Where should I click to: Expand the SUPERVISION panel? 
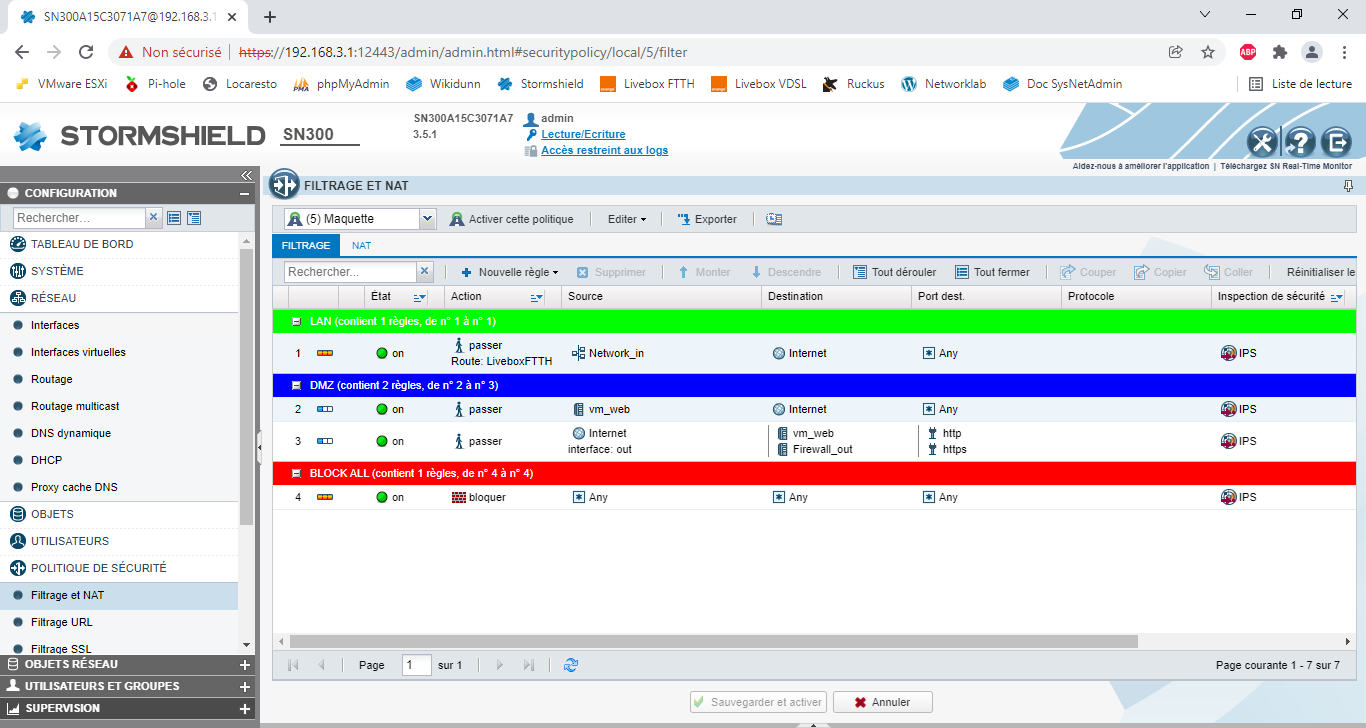(245, 708)
